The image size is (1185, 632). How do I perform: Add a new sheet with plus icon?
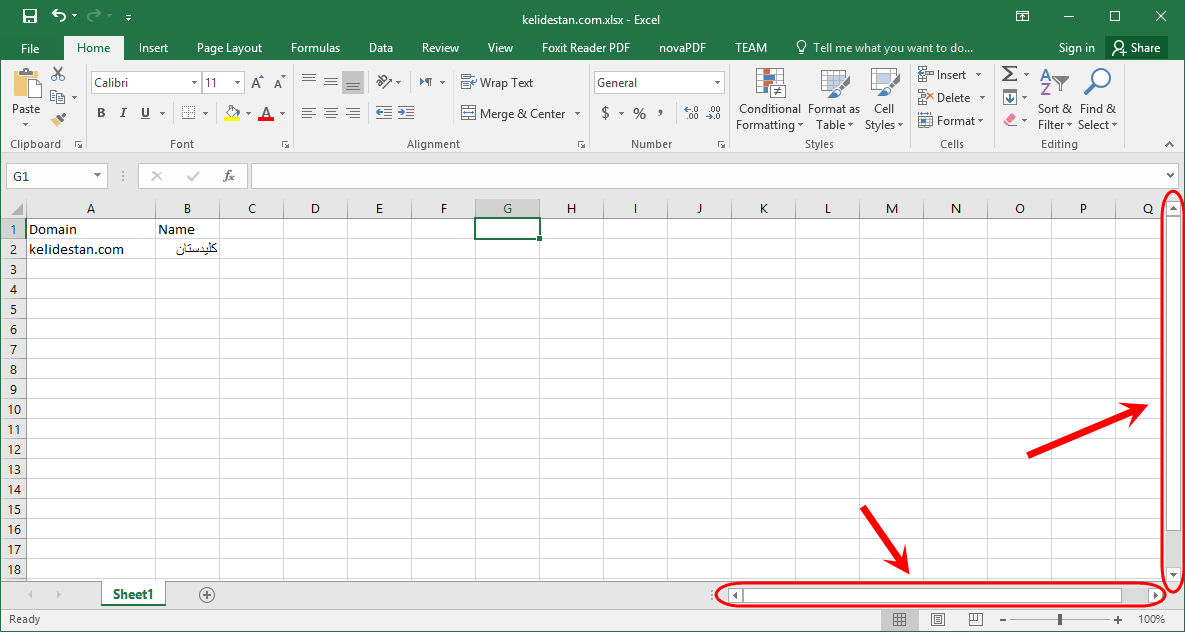(x=206, y=595)
